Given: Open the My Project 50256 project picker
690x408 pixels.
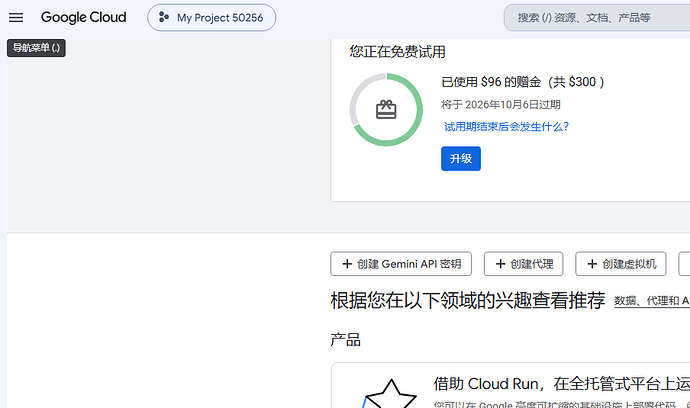Looking at the screenshot, I should (212, 18).
